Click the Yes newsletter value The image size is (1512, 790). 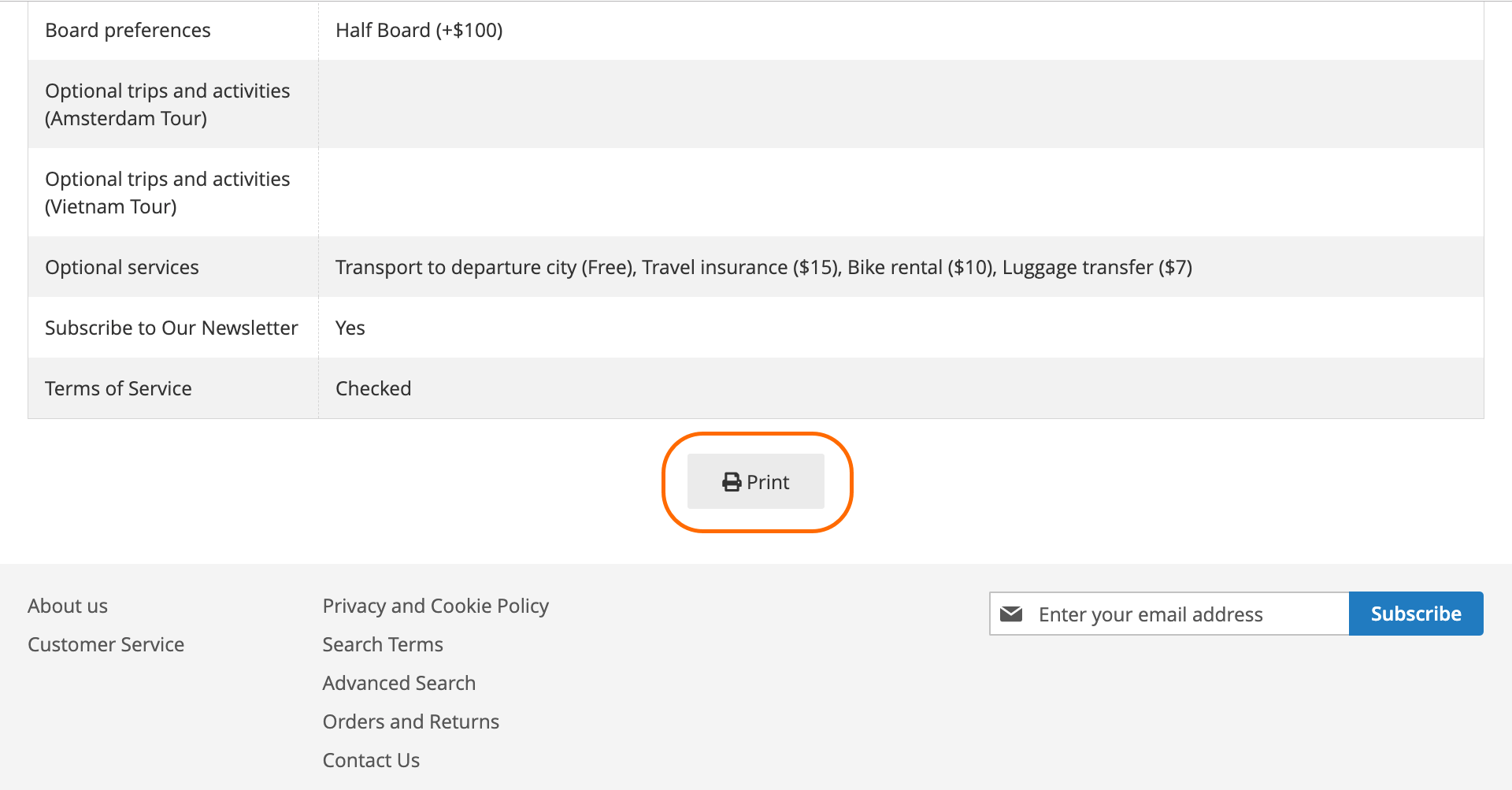click(x=350, y=328)
